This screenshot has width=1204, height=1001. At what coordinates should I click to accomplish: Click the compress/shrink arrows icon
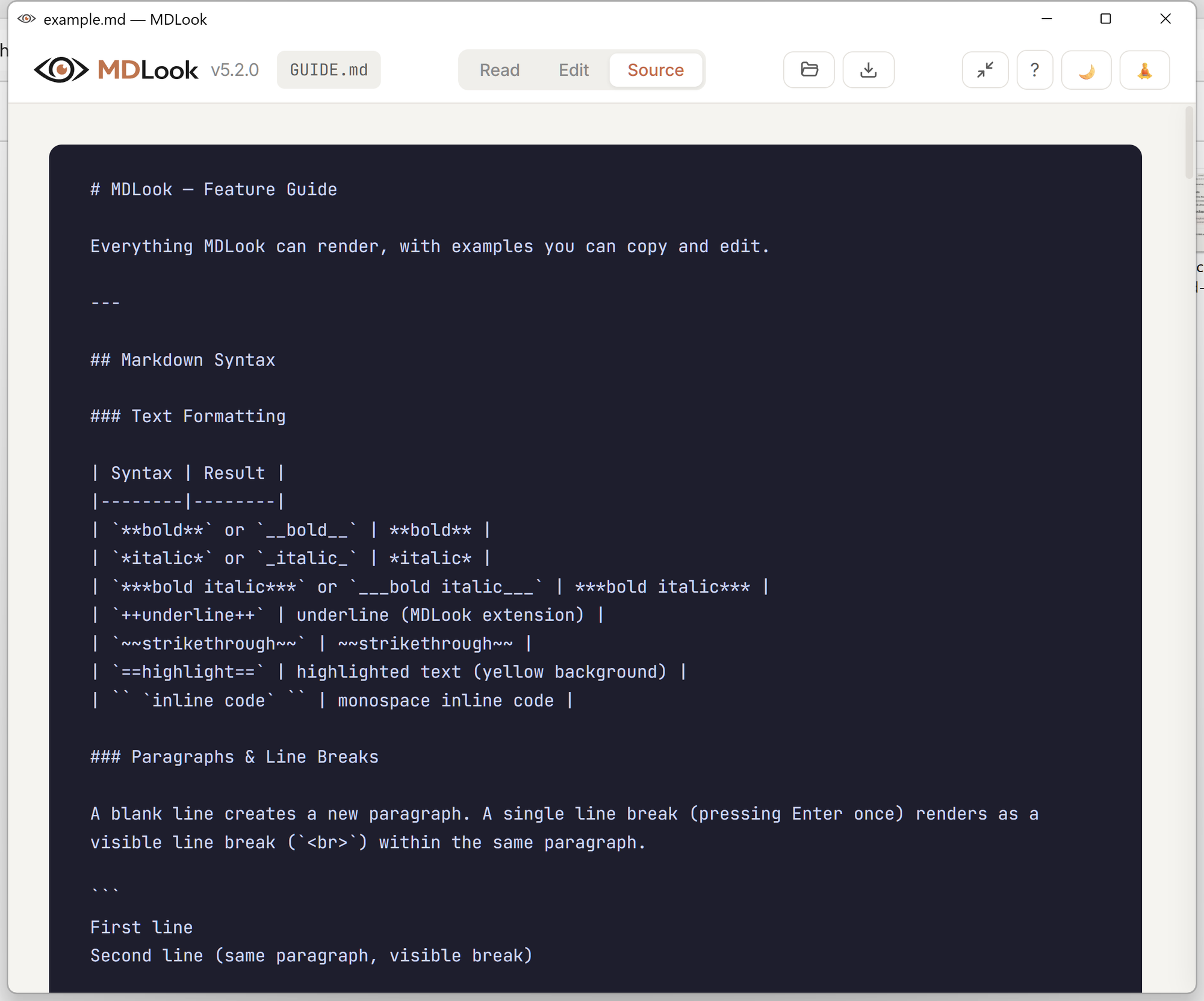tap(985, 70)
